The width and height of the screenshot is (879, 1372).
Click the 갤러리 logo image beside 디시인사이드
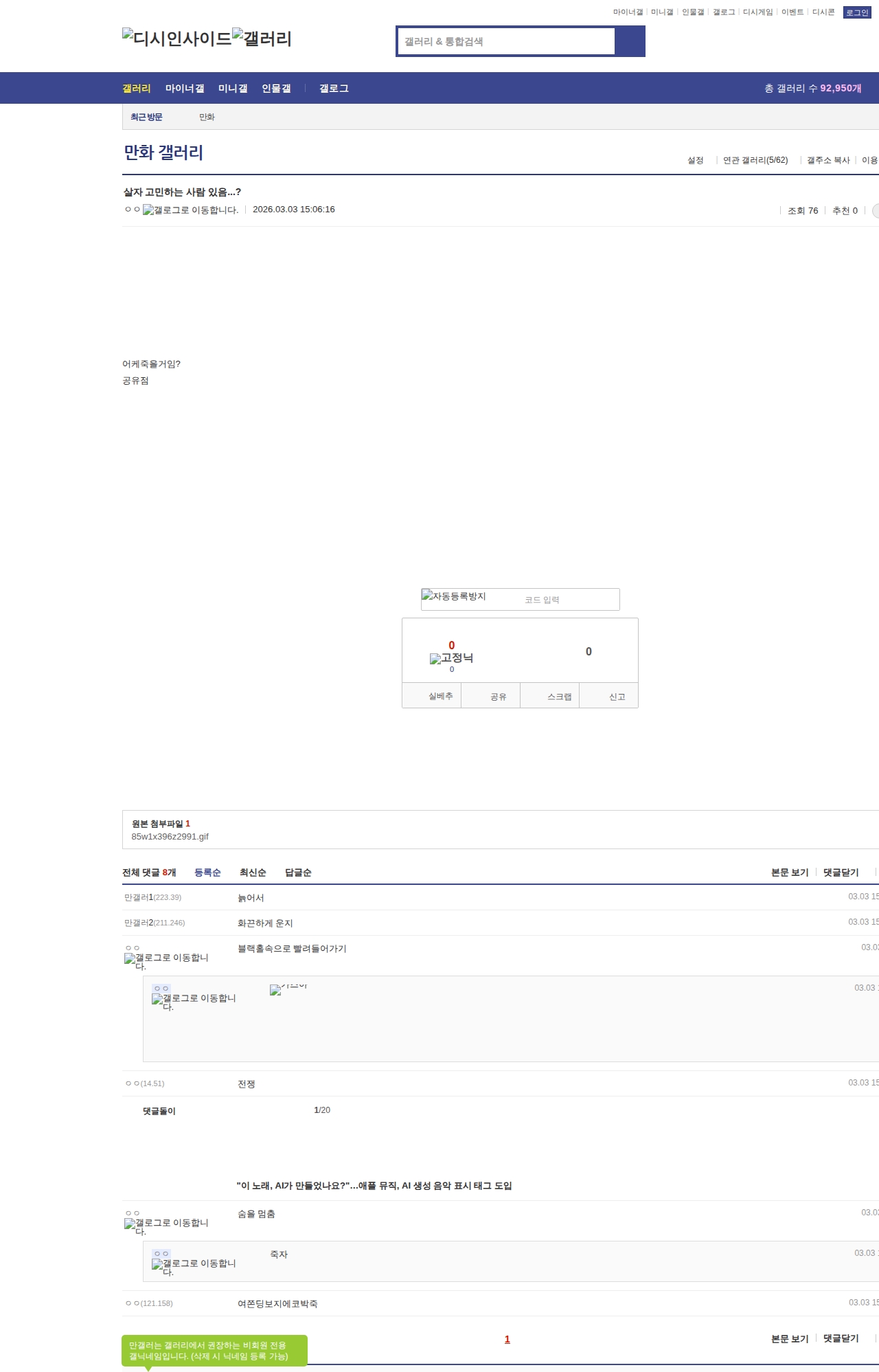(262, 38)
